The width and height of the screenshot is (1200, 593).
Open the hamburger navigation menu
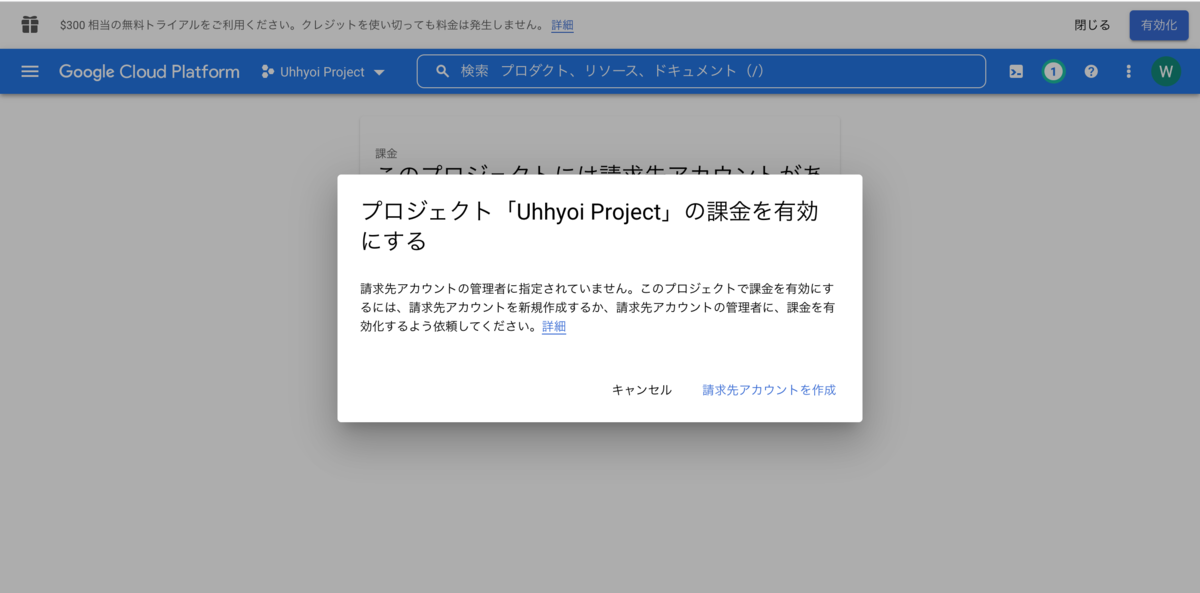[30, 72]
